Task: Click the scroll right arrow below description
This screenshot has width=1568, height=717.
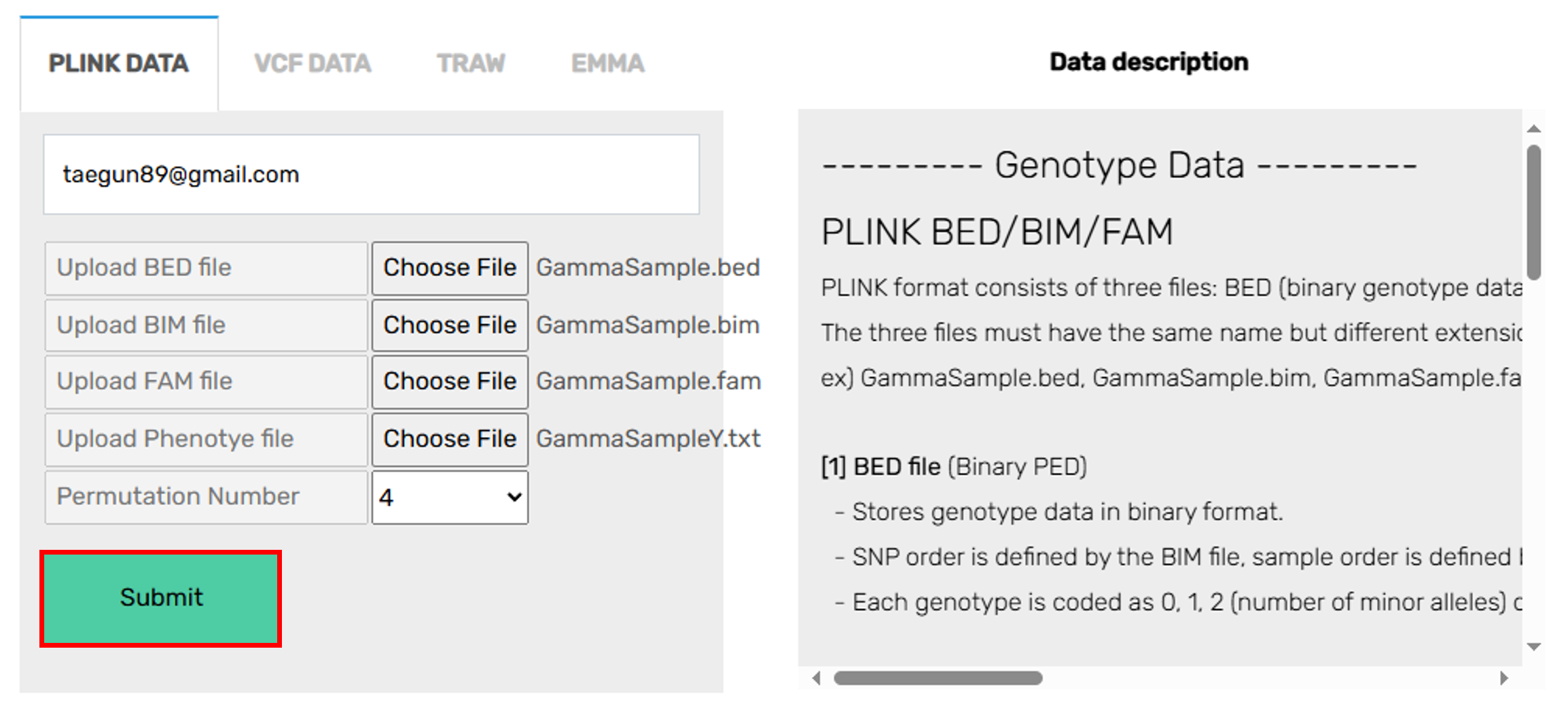Action: coord(1504,678)
